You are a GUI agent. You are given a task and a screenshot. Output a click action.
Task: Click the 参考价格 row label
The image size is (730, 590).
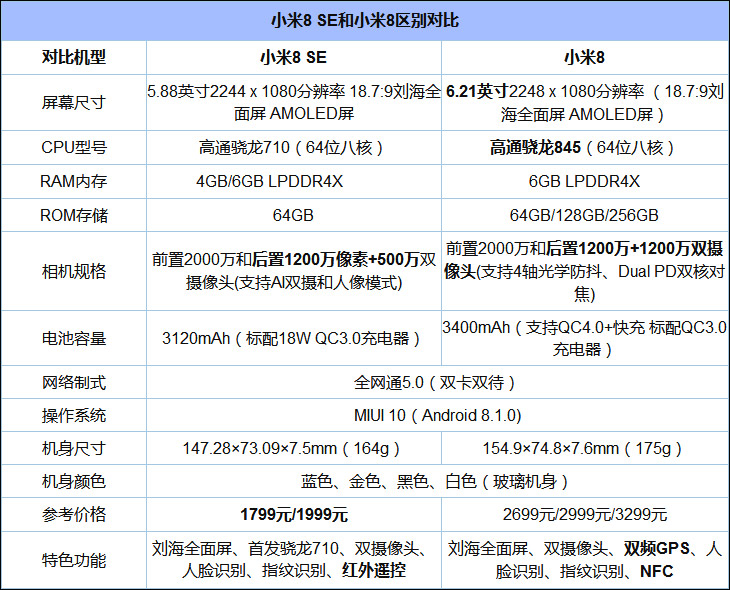(74, 515)
